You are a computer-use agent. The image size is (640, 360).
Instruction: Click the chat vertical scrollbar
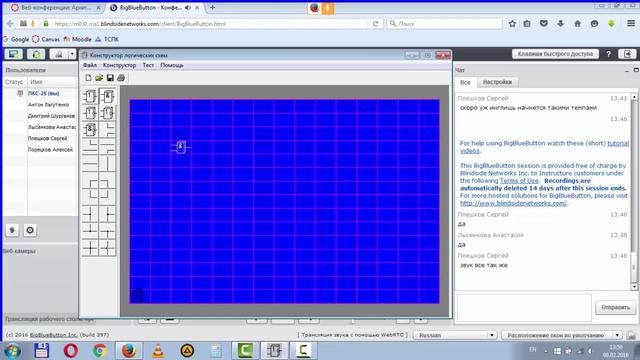tap(634, 191)
